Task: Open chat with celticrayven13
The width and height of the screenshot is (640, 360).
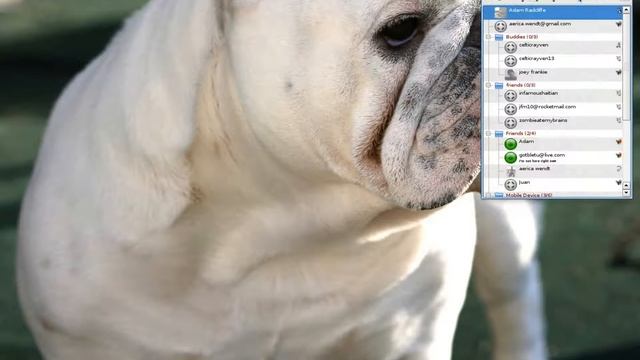Action: 536,59
